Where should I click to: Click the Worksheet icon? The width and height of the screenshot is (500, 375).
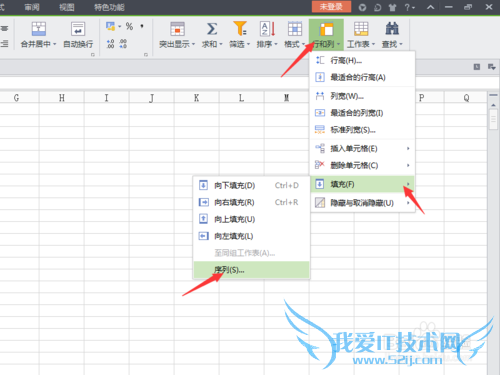361,29
